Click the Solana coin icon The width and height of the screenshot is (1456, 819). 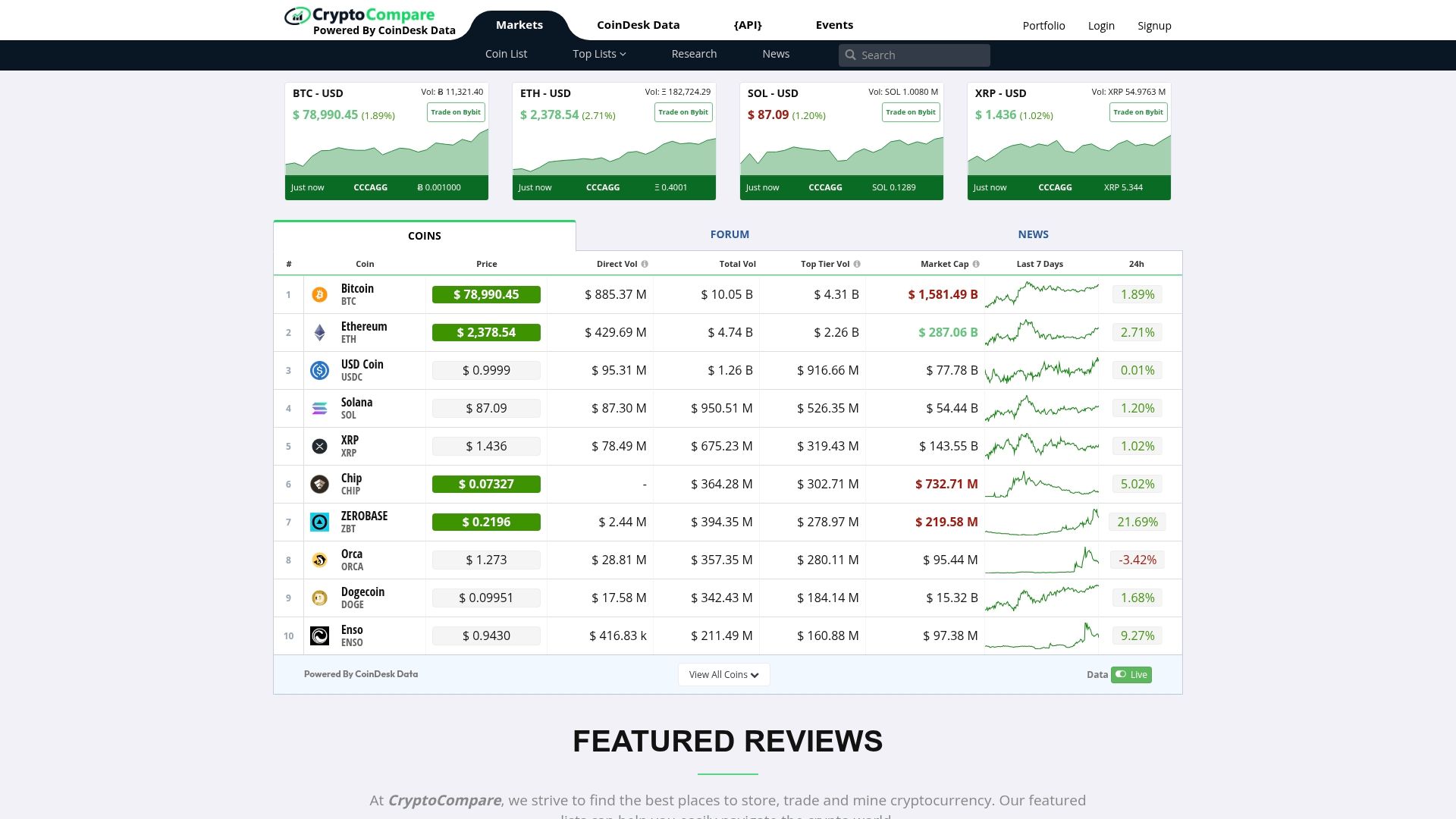[319, 409]
